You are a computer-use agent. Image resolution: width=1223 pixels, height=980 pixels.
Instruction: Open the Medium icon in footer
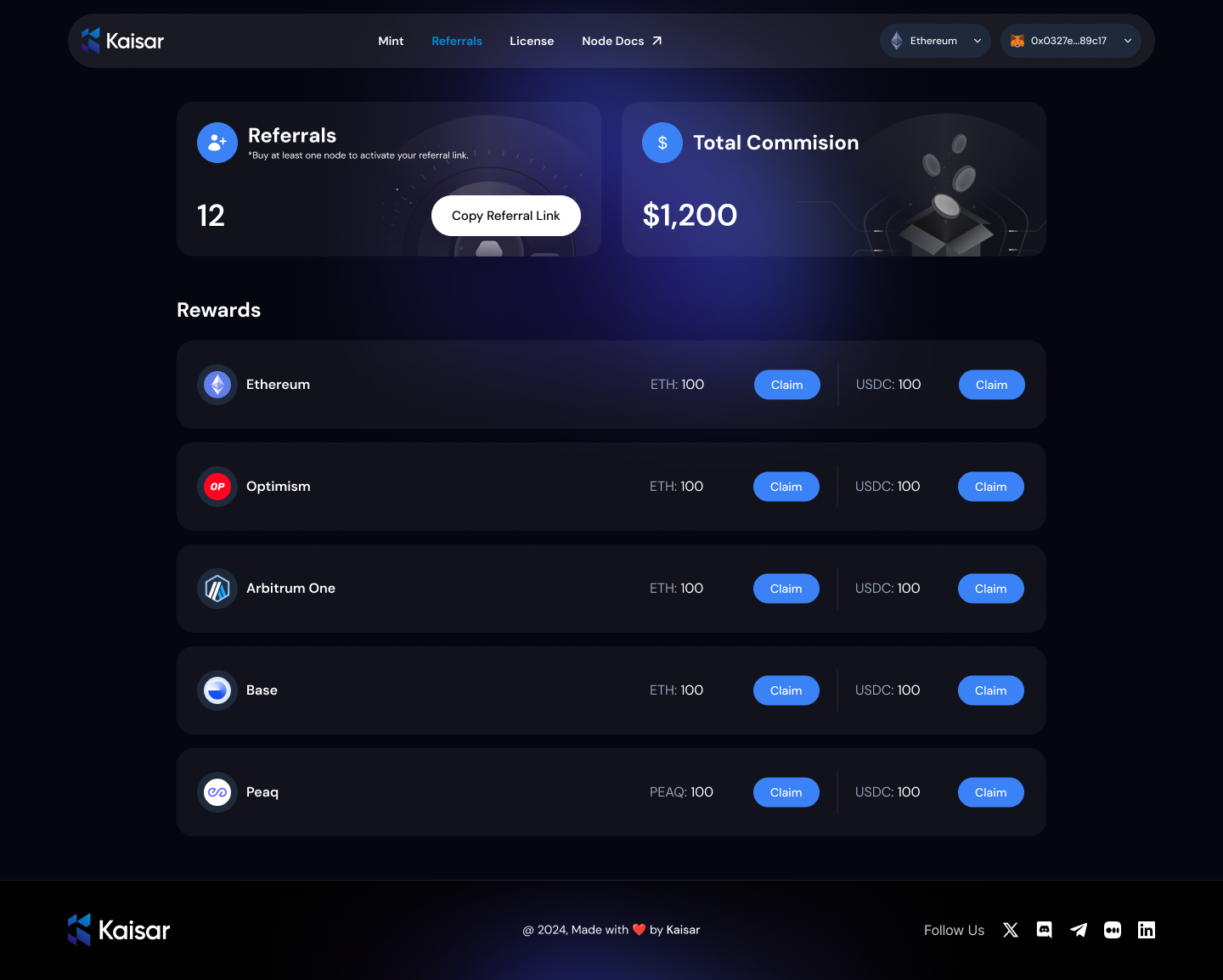[x=1113, y=930]
